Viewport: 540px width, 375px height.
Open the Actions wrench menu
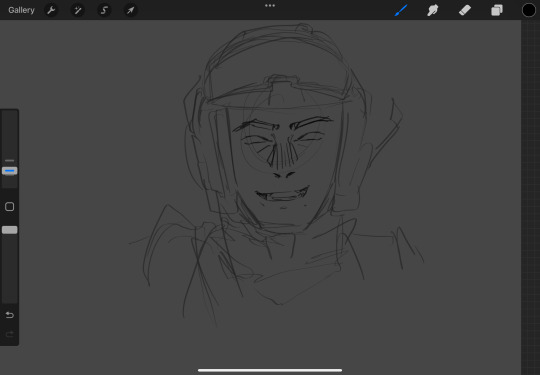pyautogui.click(x=51, y=10)
